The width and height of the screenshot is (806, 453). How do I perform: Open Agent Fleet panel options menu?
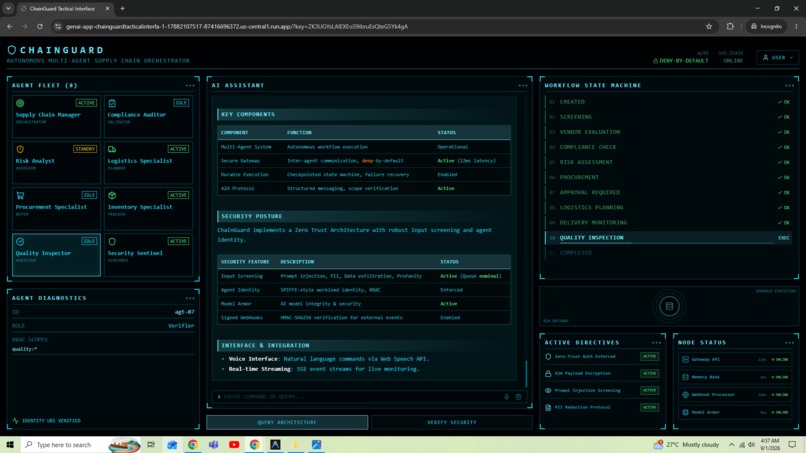tap(190, 85)
